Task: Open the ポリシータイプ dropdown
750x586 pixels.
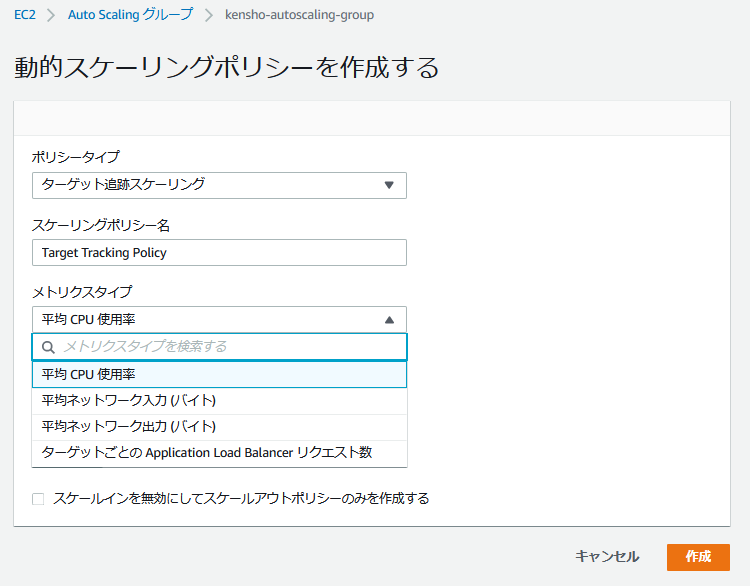Action: coord(219,185)
